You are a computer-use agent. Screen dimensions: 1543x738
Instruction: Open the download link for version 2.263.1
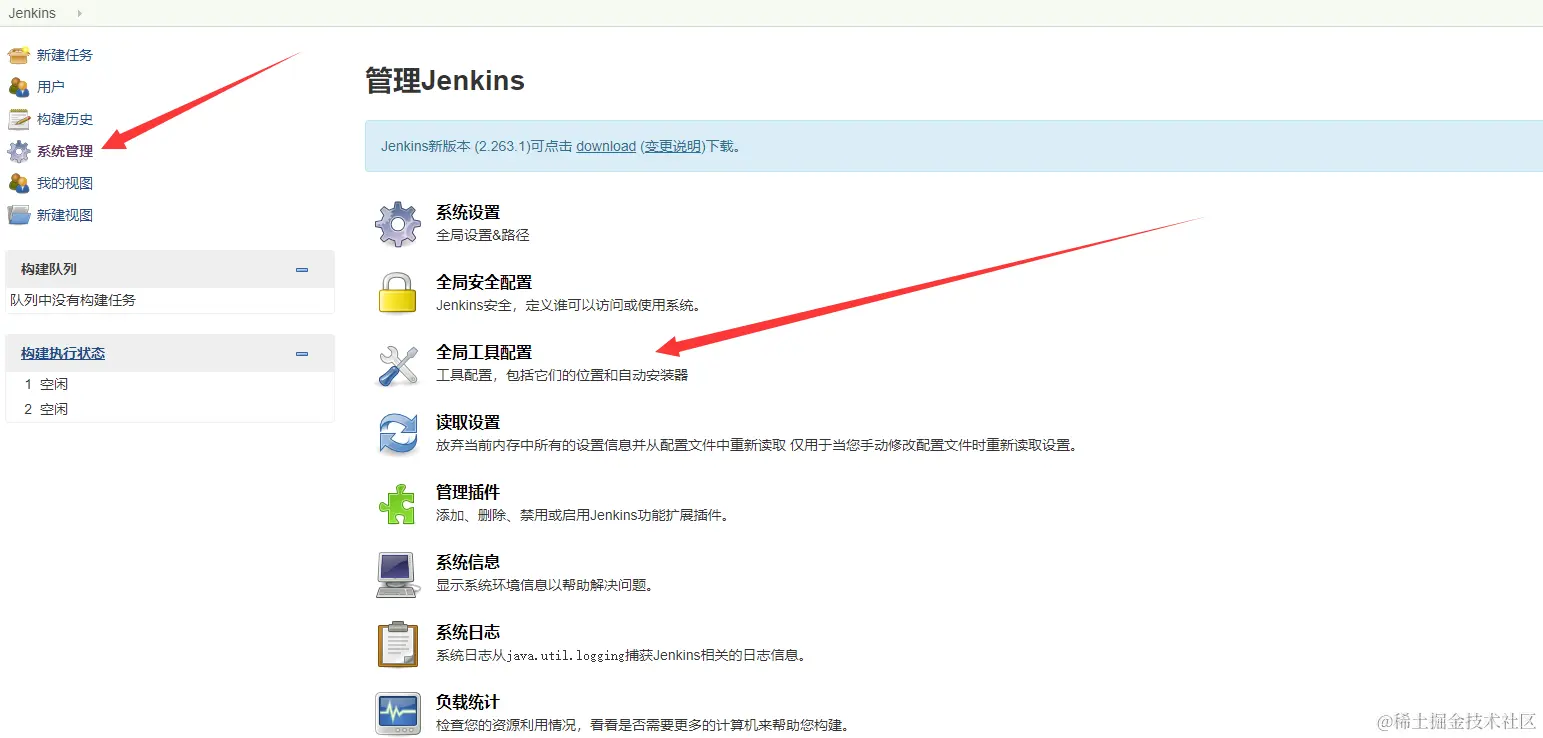(x=605, y=146)
